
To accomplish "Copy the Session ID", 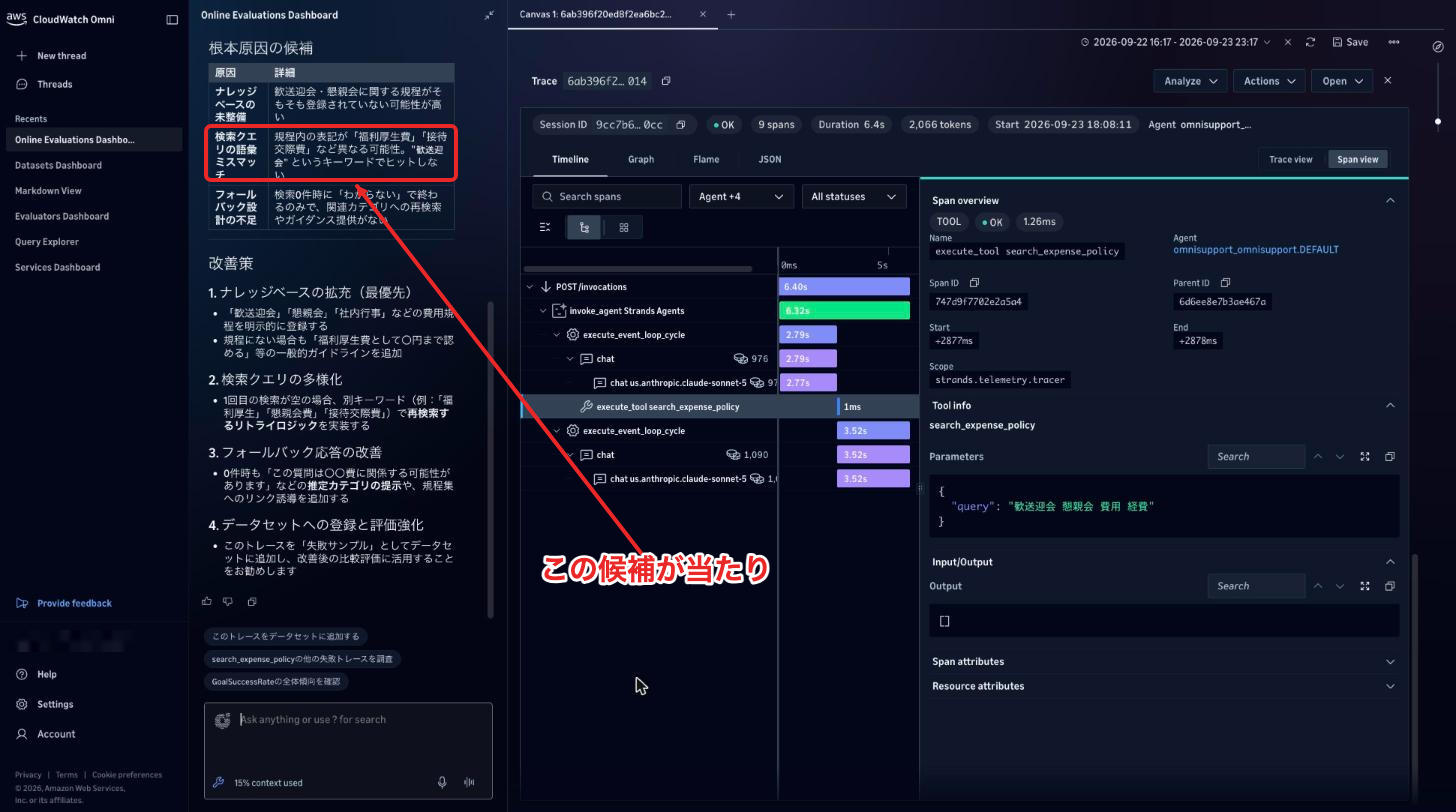I will coord(681,125).
